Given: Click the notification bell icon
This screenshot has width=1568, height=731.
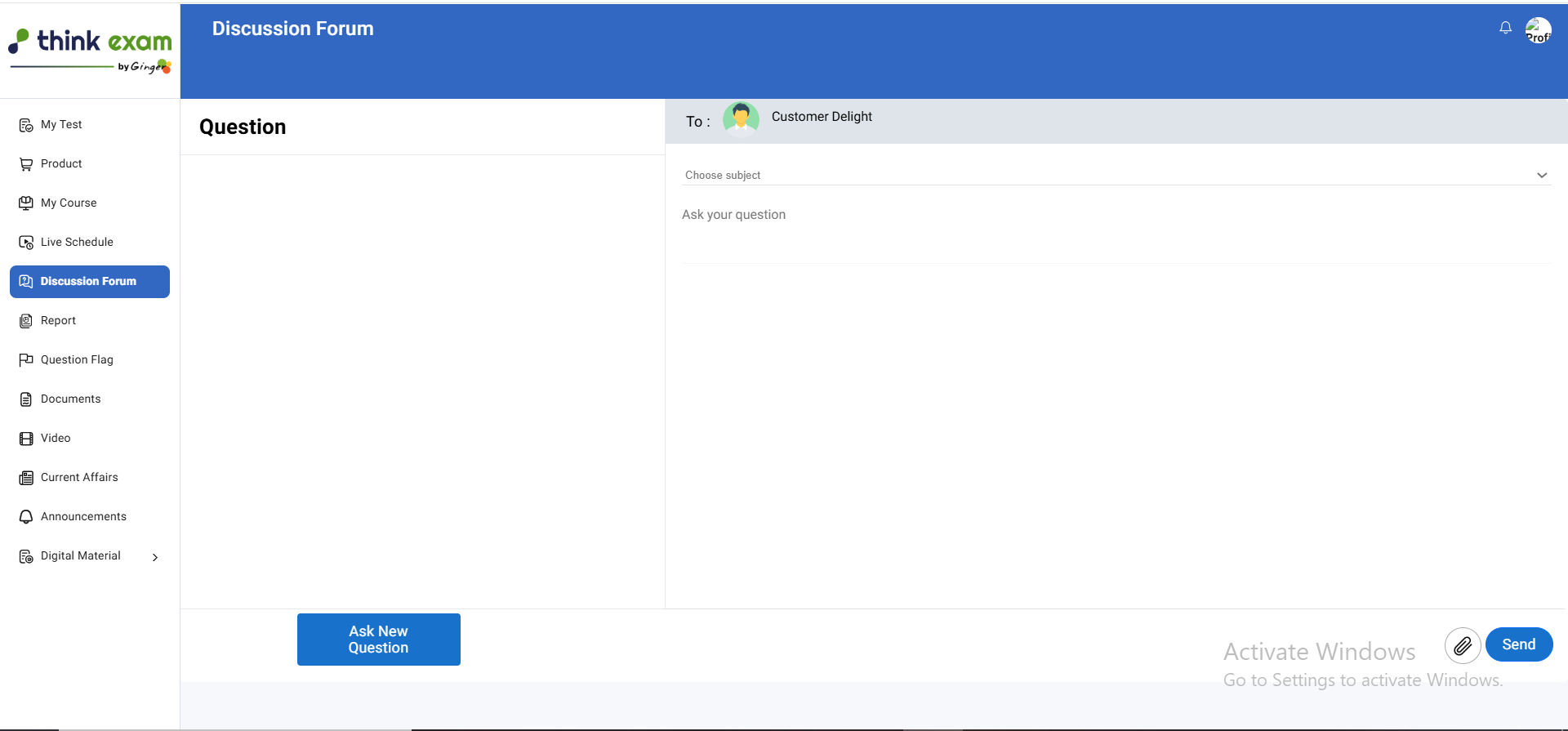Looking at the screenshot, I should 1505,28.
